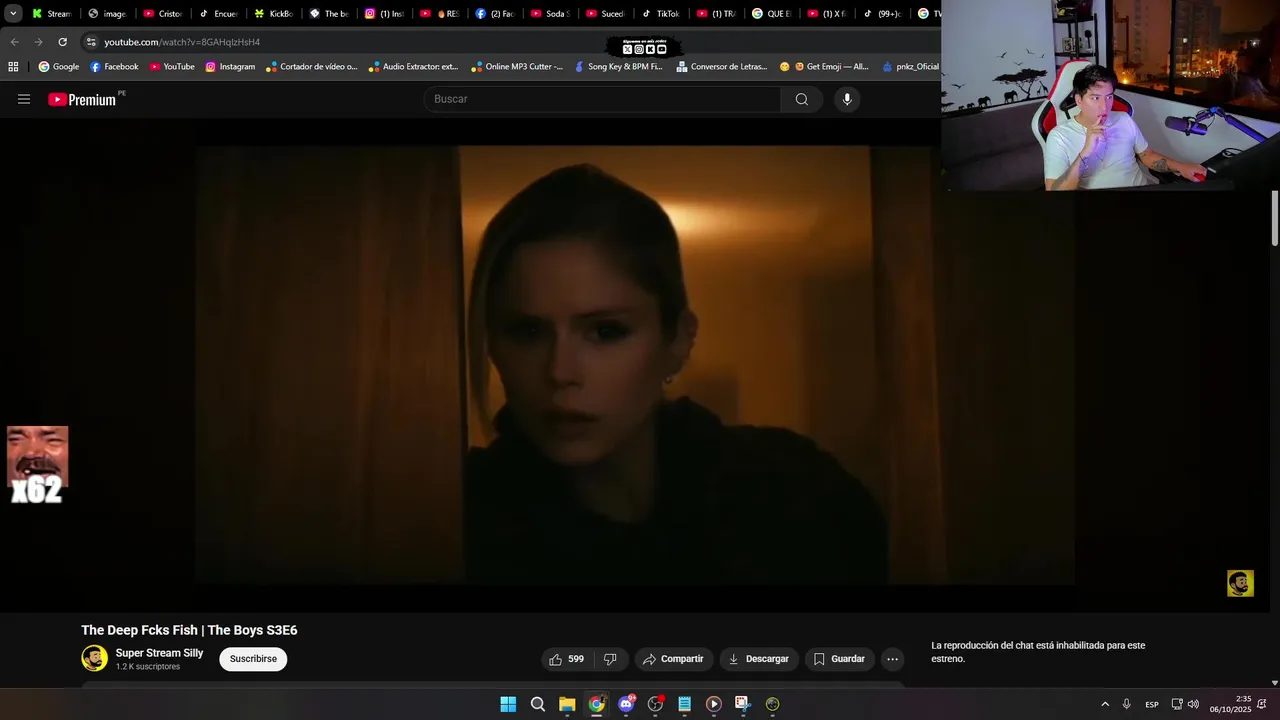Open the Windows Start menu
The width and height of the screenshot is (1280, 720).
click(508, 704)
